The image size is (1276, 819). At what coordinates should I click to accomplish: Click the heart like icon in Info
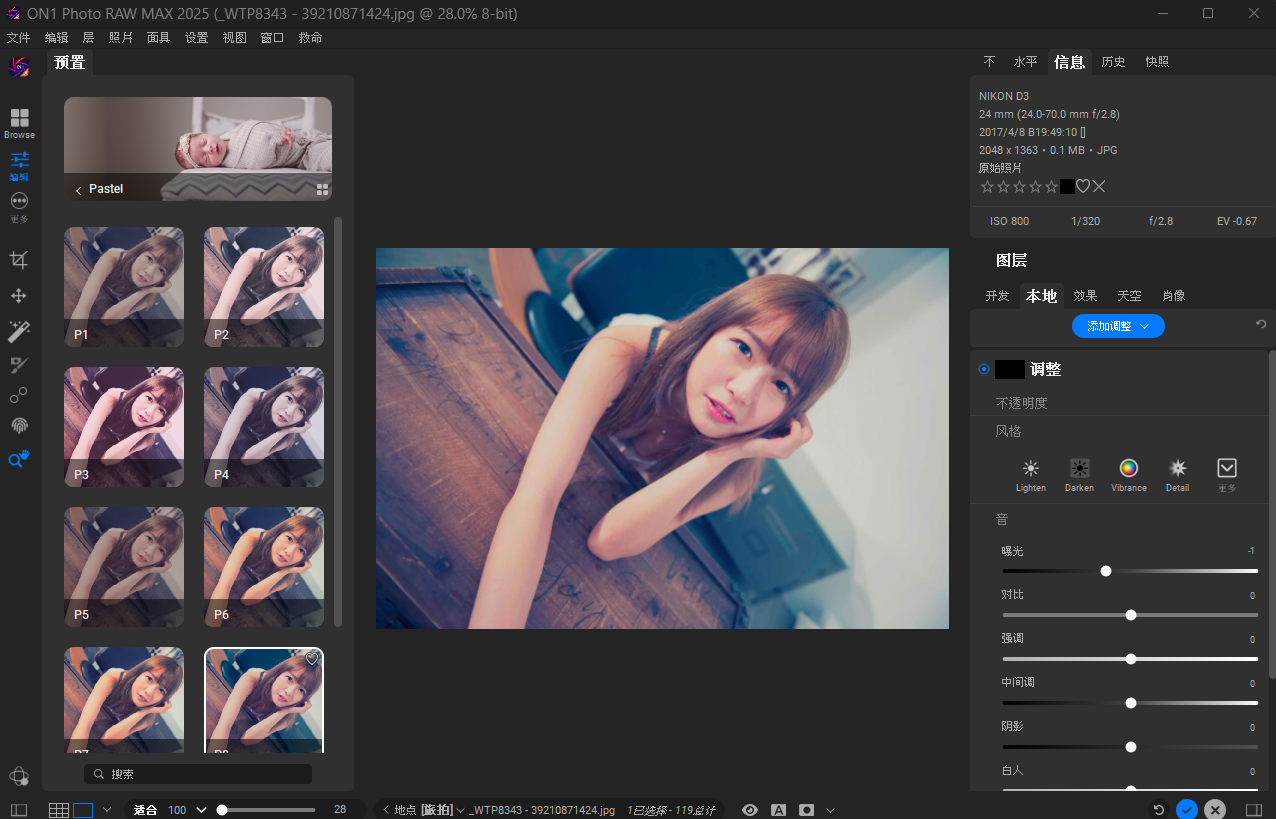pos(1083,186)
